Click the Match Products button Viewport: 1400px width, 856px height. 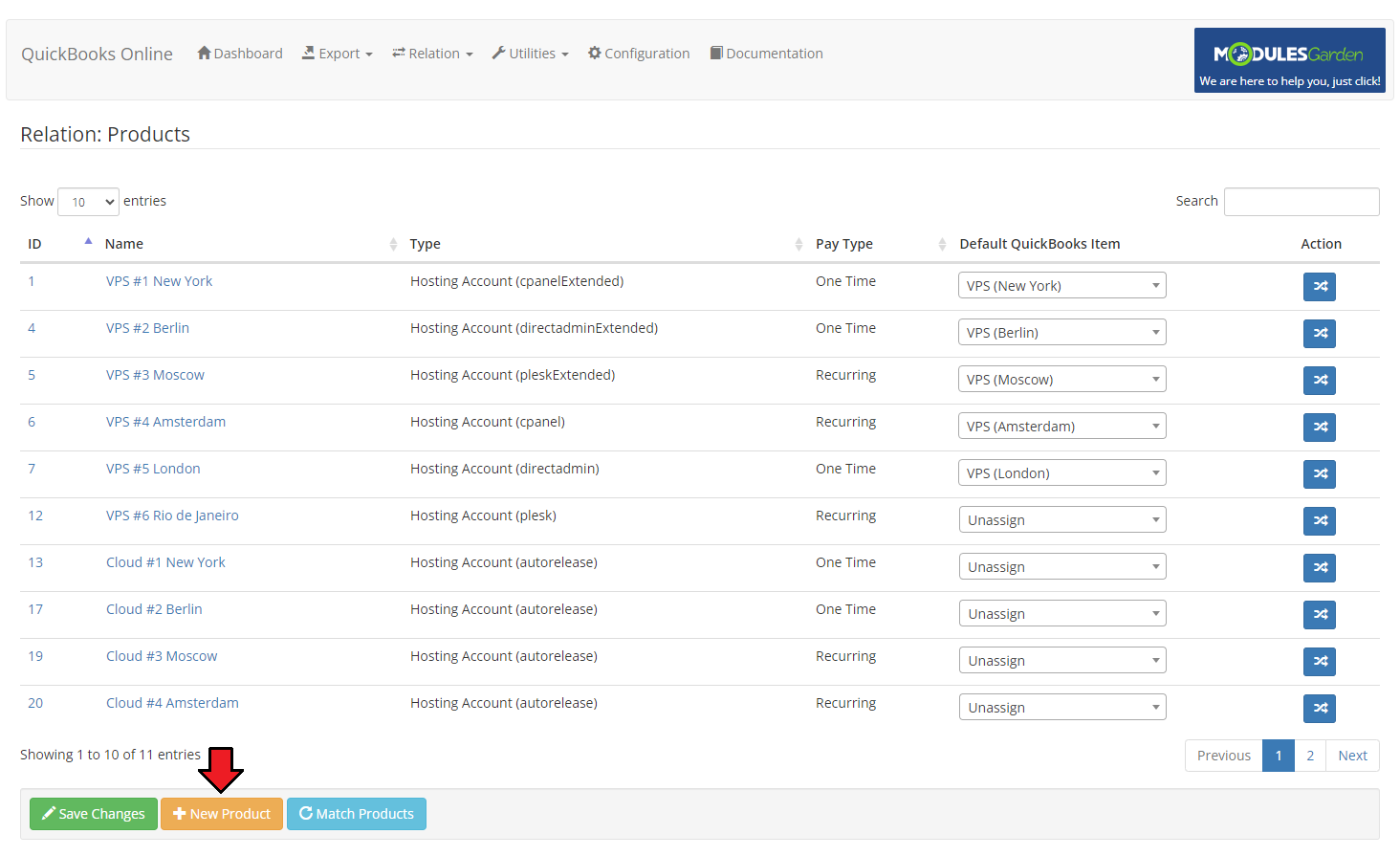357,814
